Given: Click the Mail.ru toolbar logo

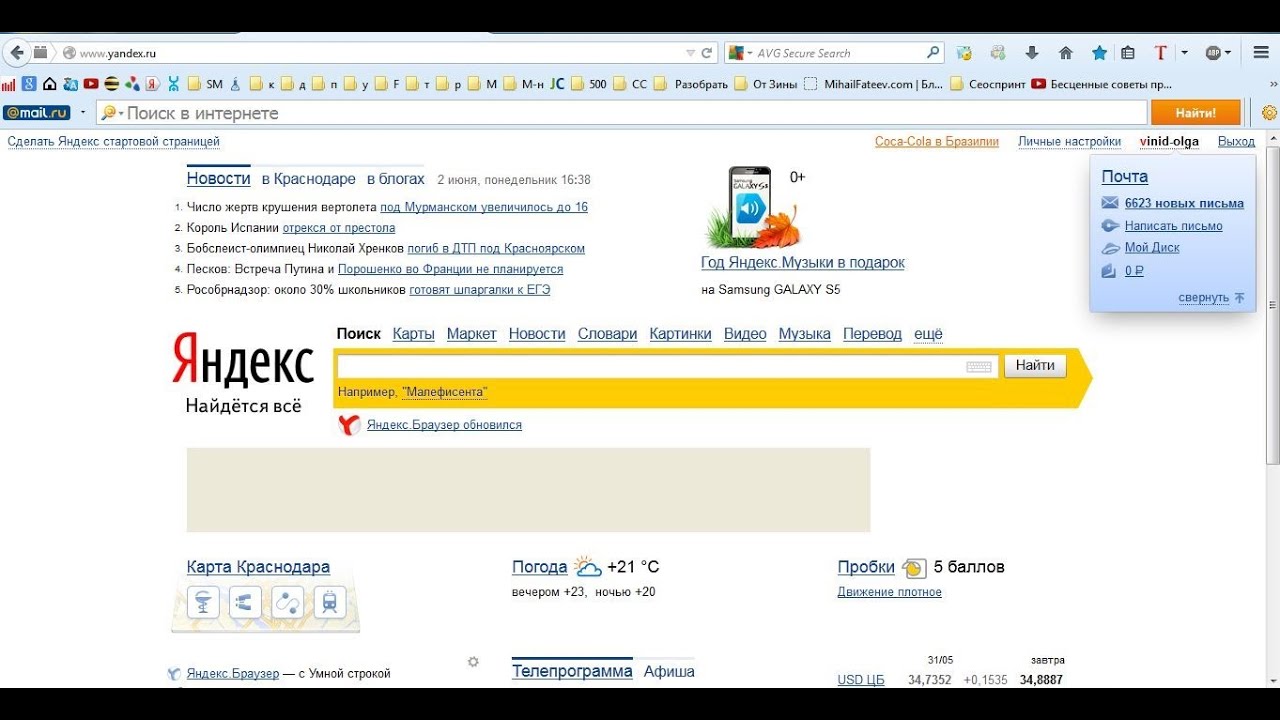Looking at the screenshot, I should (37, 113).
